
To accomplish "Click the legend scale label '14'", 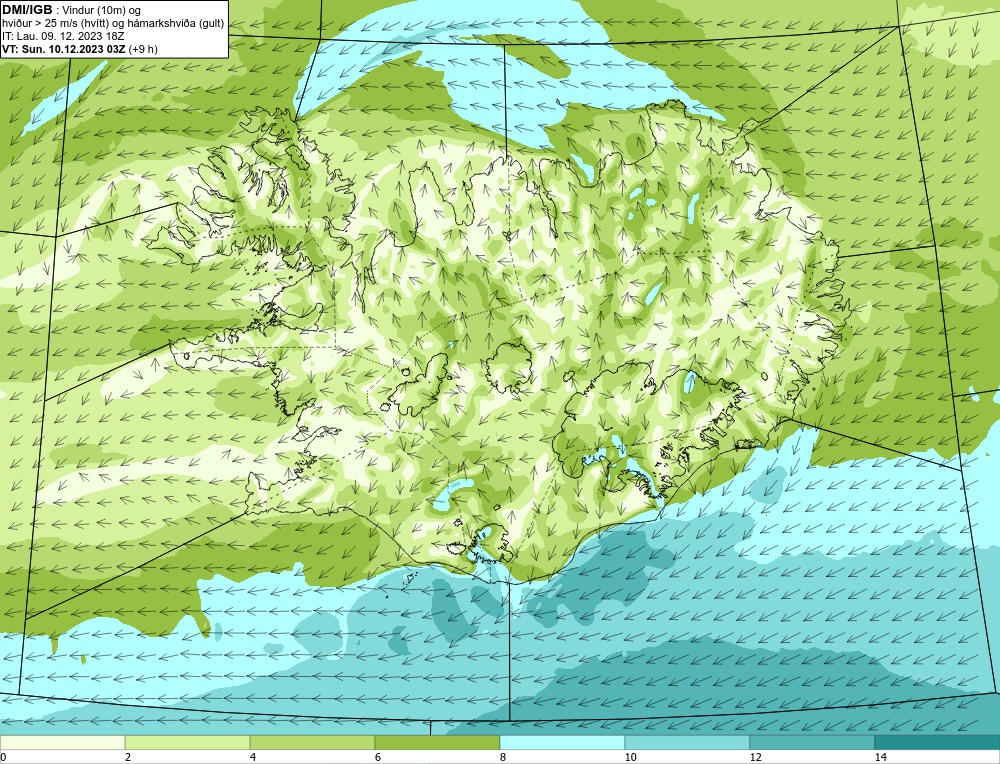I will click(881, 757).
